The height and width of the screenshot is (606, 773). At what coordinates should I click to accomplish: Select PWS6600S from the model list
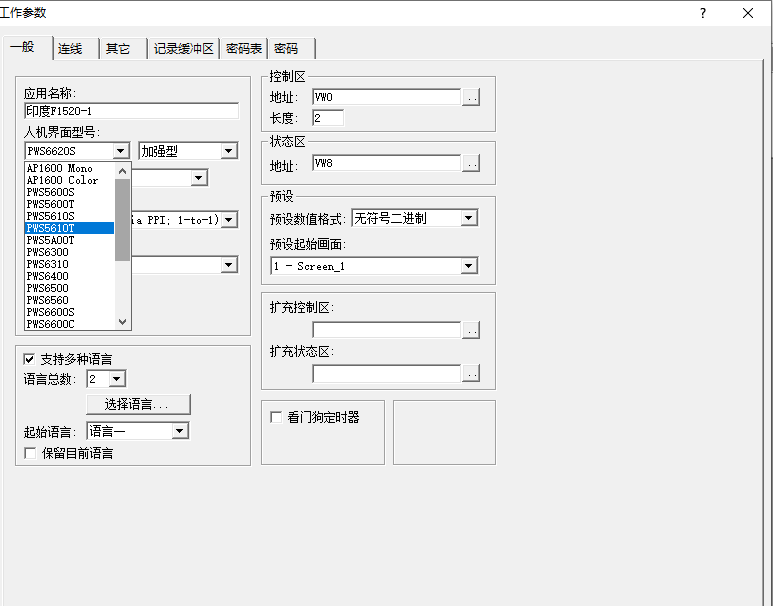[x=50, y=311]
